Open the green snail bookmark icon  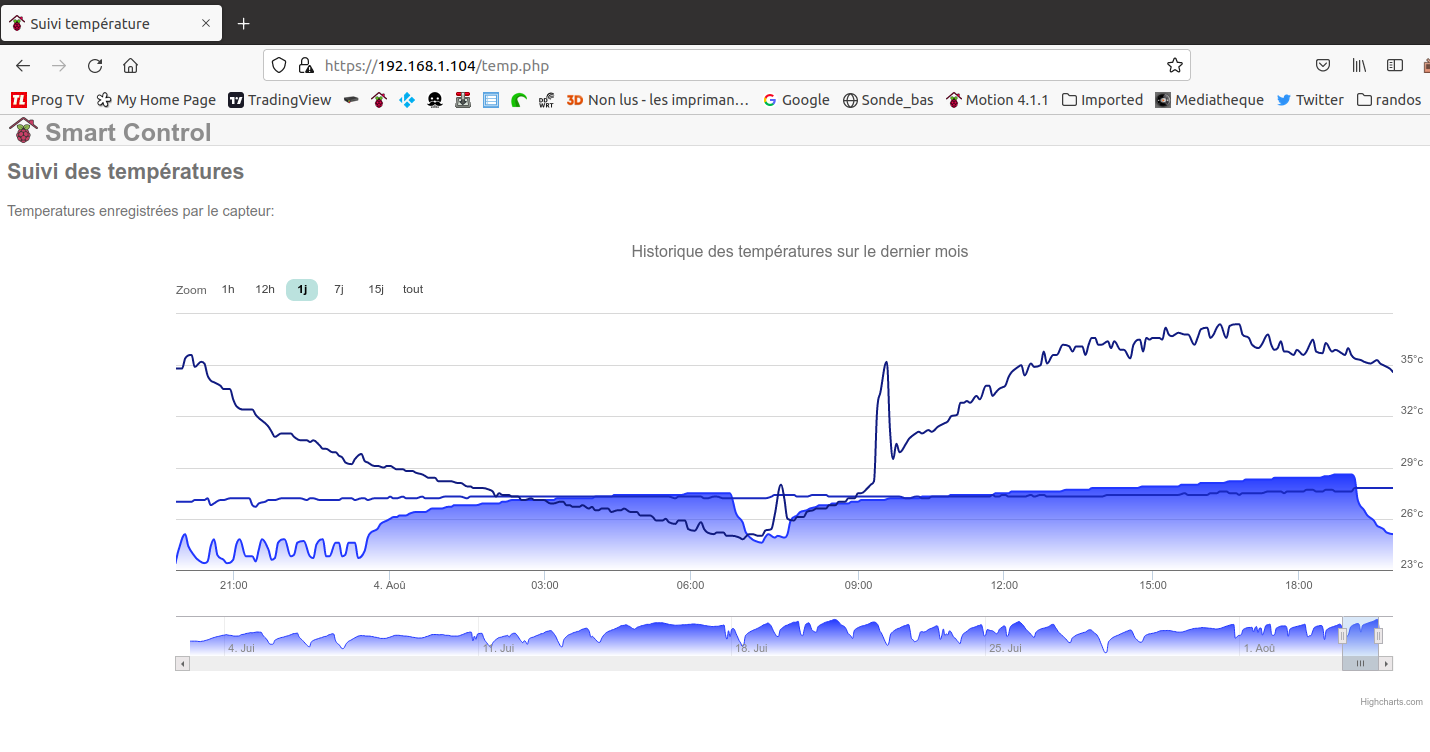(x=518, y=99)
